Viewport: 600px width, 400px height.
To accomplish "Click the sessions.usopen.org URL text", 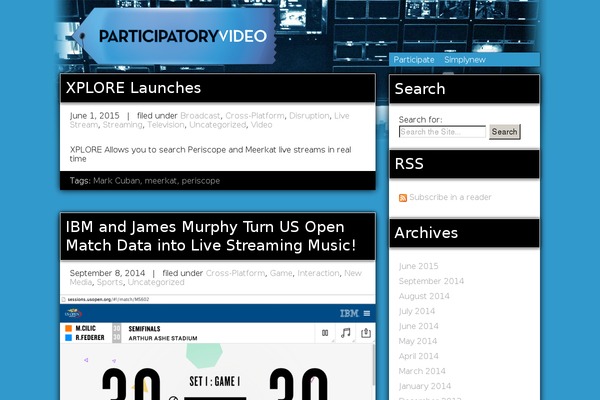I will [x=108, y=299].
